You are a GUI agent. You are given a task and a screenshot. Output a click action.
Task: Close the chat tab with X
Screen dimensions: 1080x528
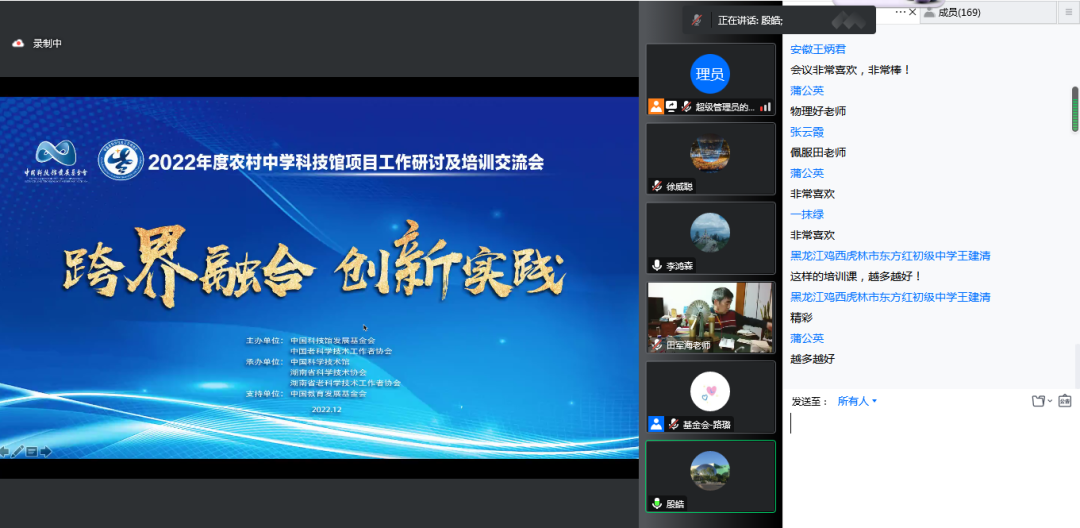[x=913, y=12]
